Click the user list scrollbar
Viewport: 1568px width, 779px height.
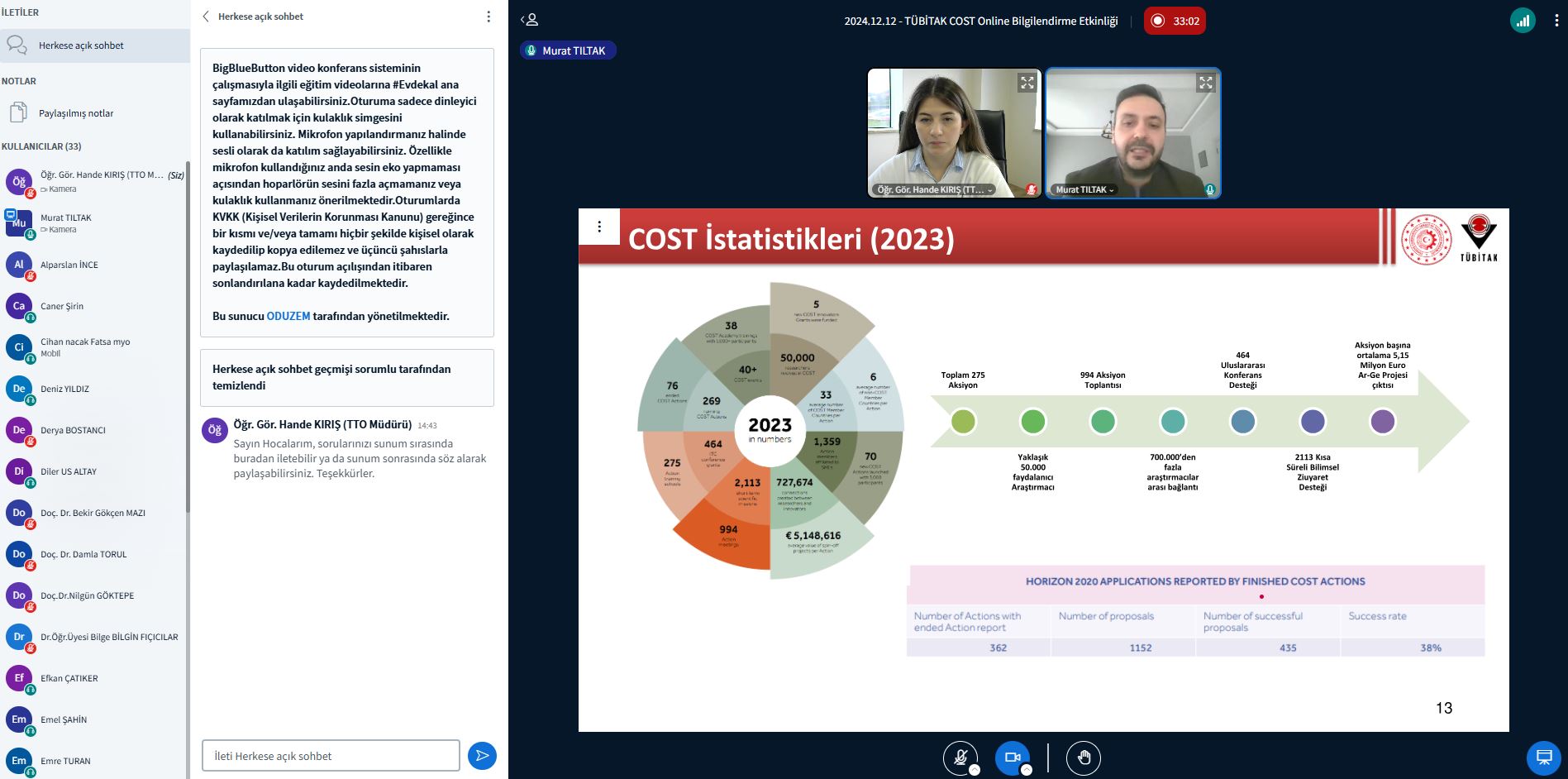tap(188, 337)
